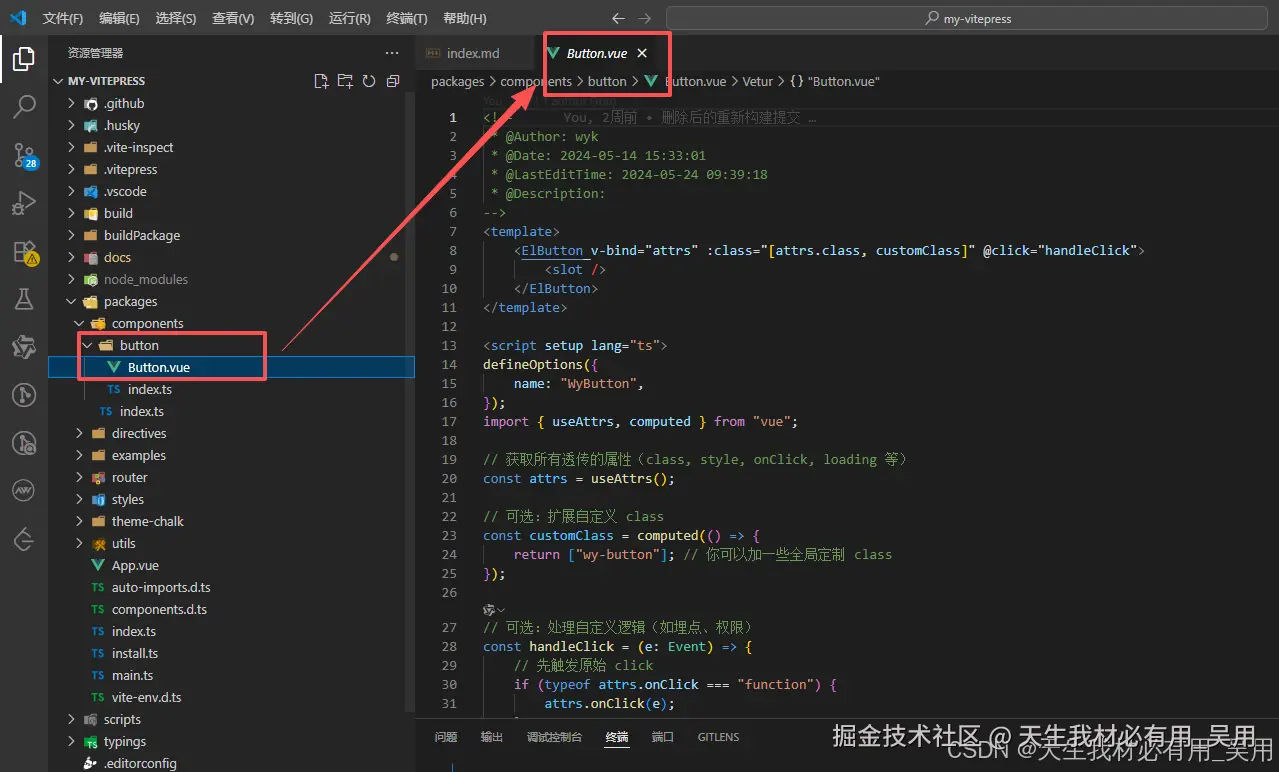Open the Extensions view icon
Viewport: 1279px width, 772px height.
pyautogui.click(x=24, y=252)
